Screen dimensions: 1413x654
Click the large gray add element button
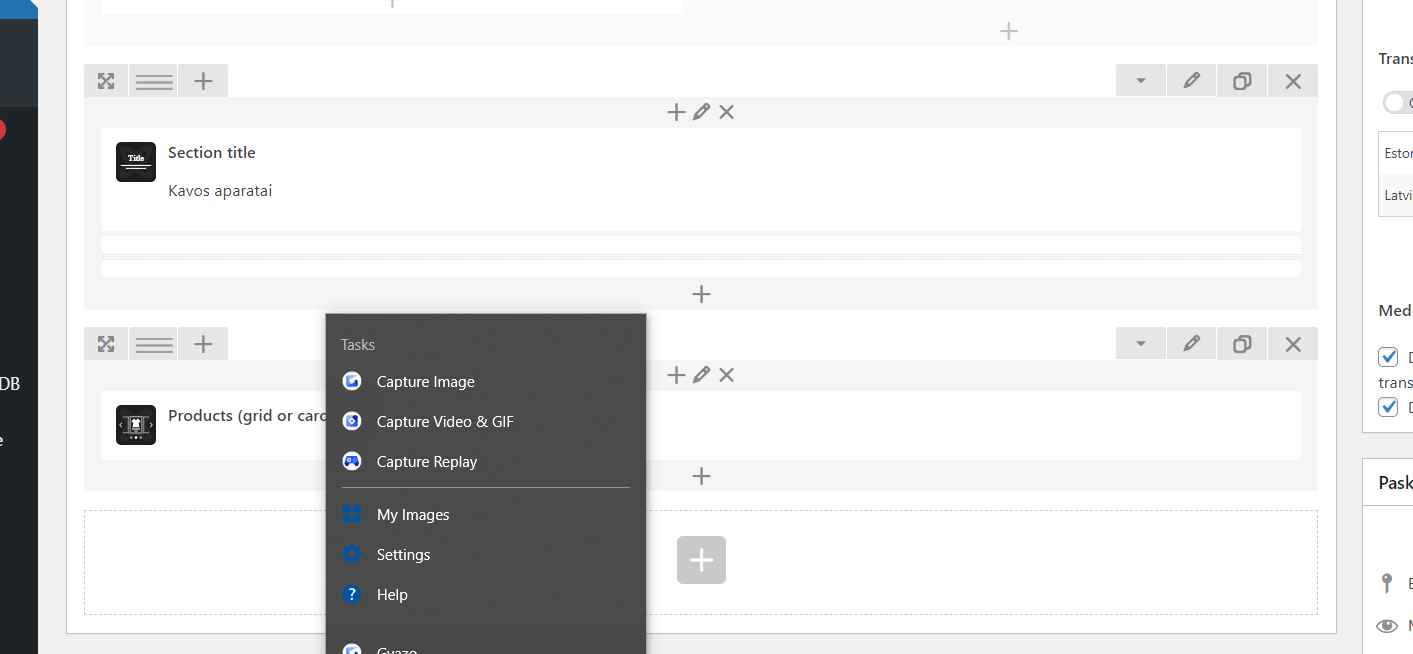pos(701,560)
